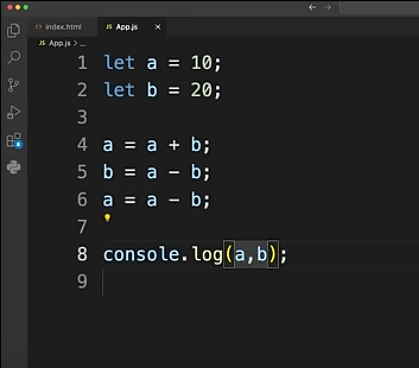Open the Run and Debug view
419x368 pixels.
click(13, 112)
